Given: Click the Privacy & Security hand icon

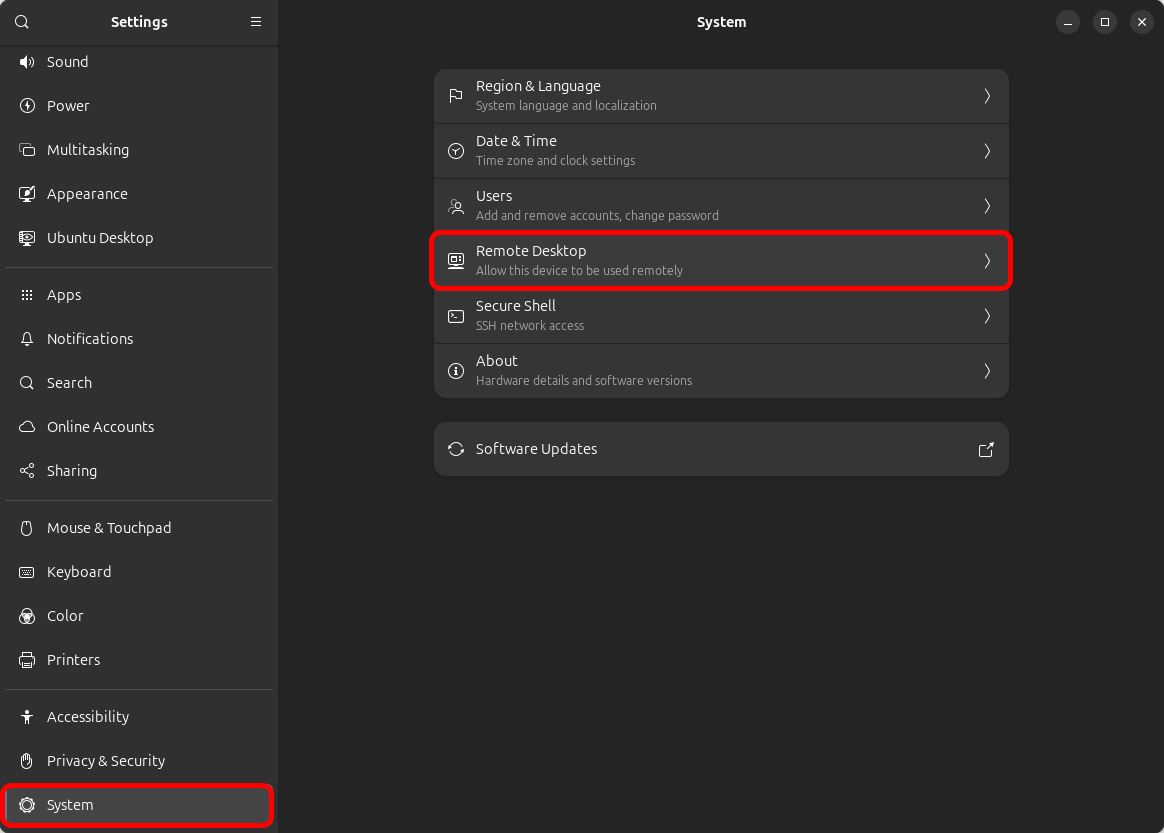Looking at the screenshot, I should (x=27, y=761).
